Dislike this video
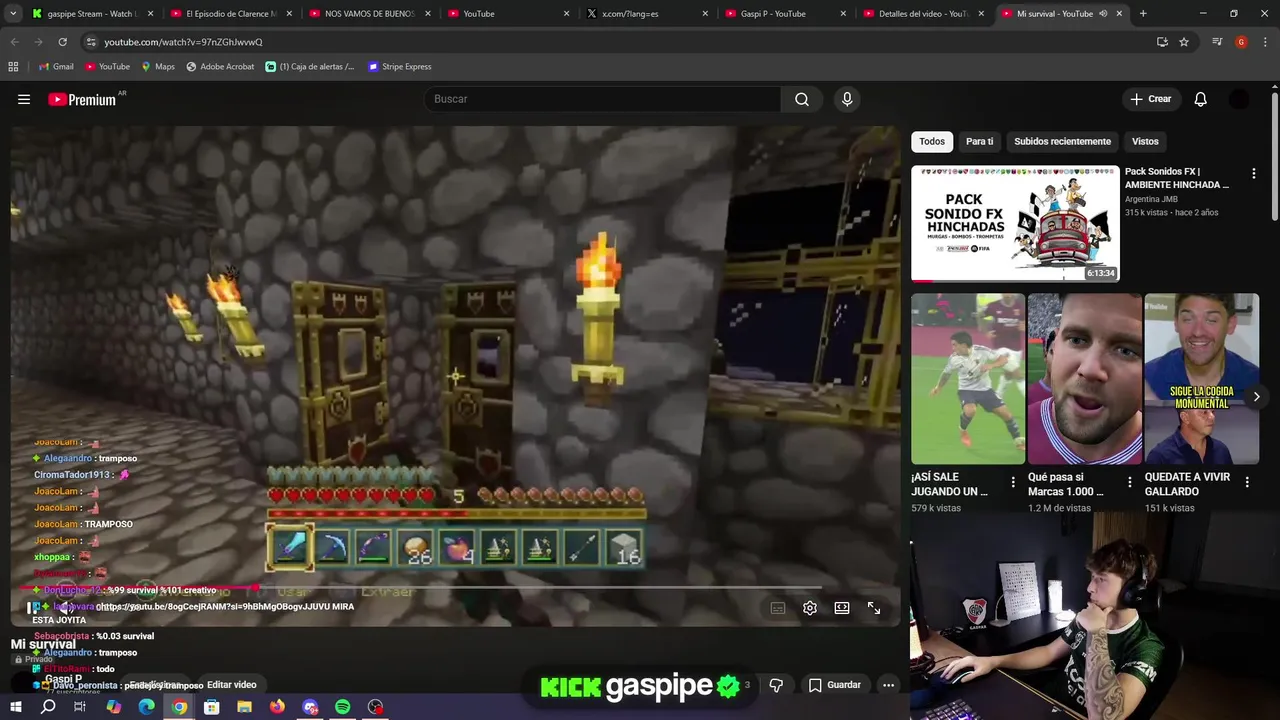Viewport: 1280px width, 720px height. pyautogui.click(x=776, y=685)
